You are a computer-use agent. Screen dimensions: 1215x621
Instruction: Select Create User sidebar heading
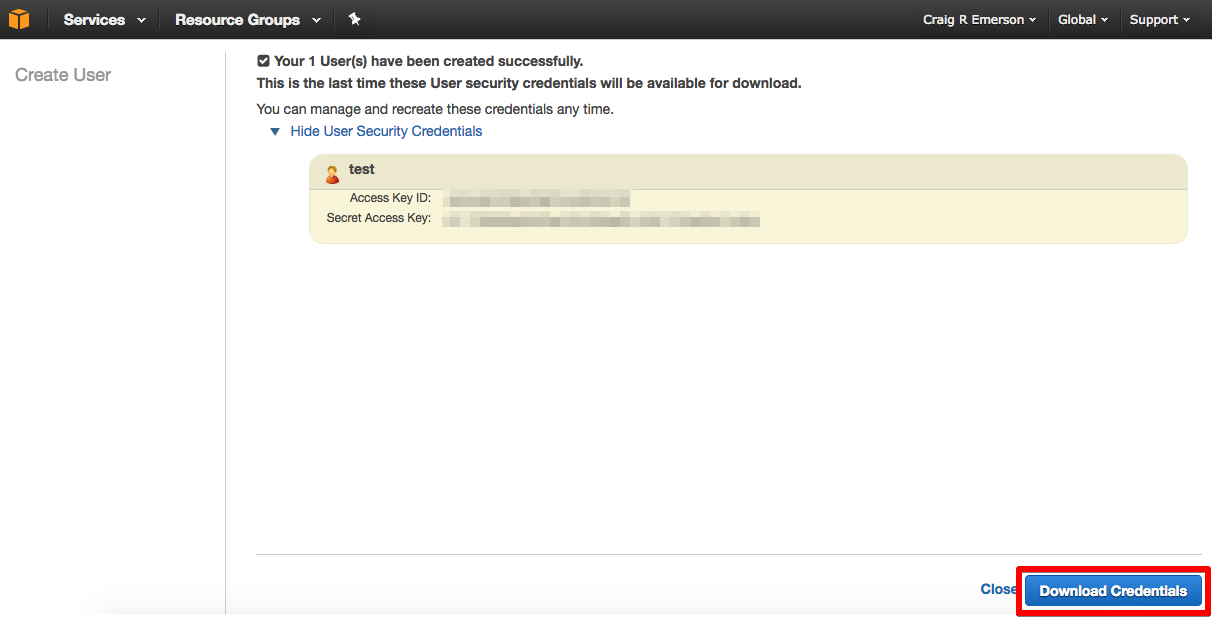coord(63,75)
